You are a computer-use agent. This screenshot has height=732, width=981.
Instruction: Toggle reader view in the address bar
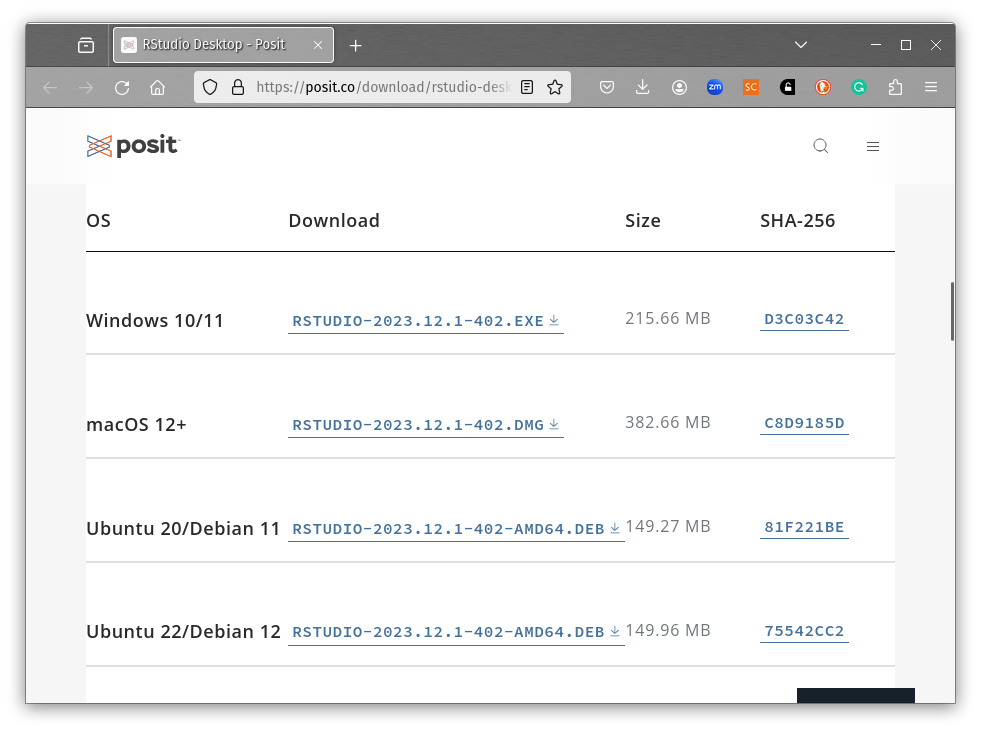[527, 88]
